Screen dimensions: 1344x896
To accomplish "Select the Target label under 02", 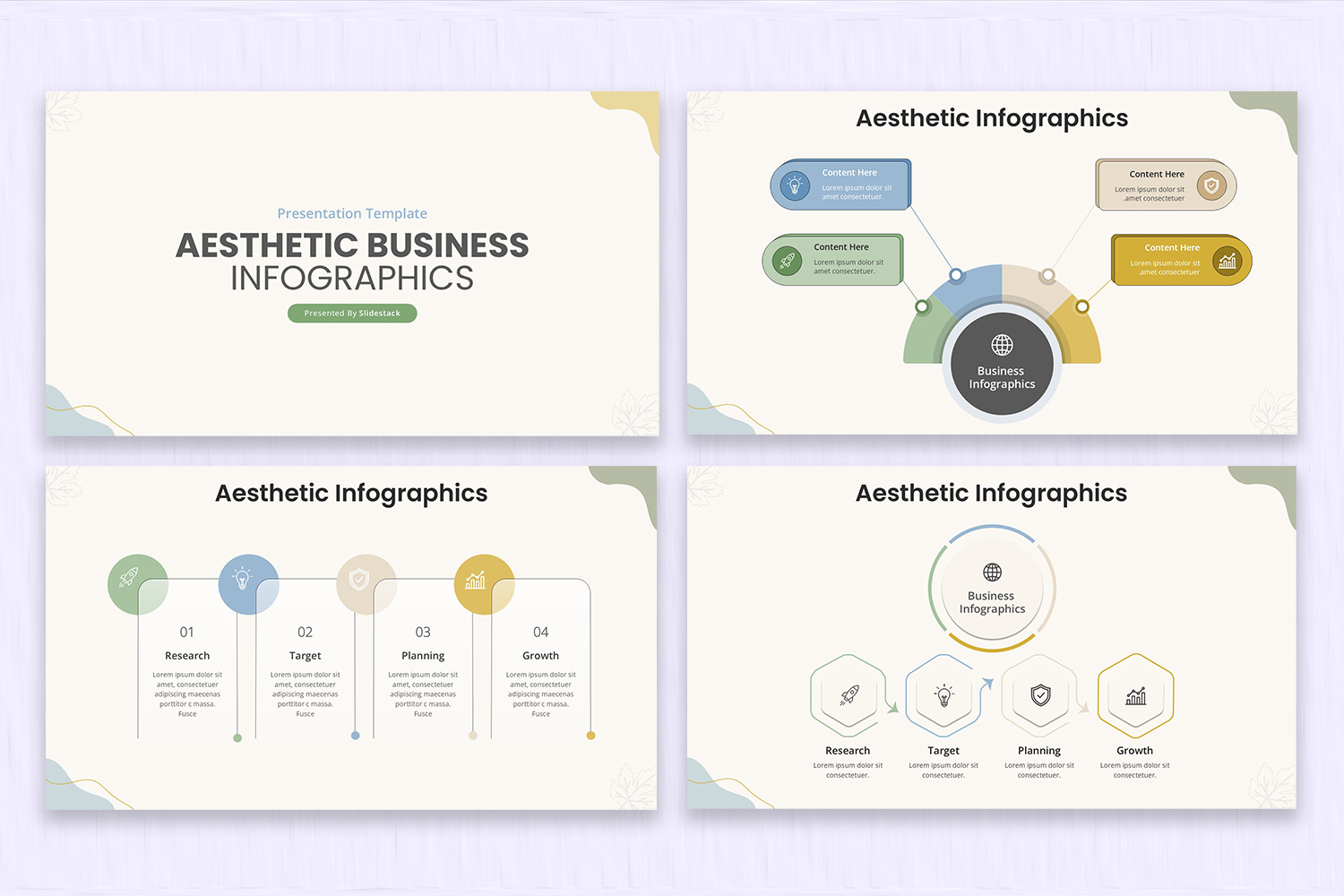I will pyautogui.click(x=305, y=656).
